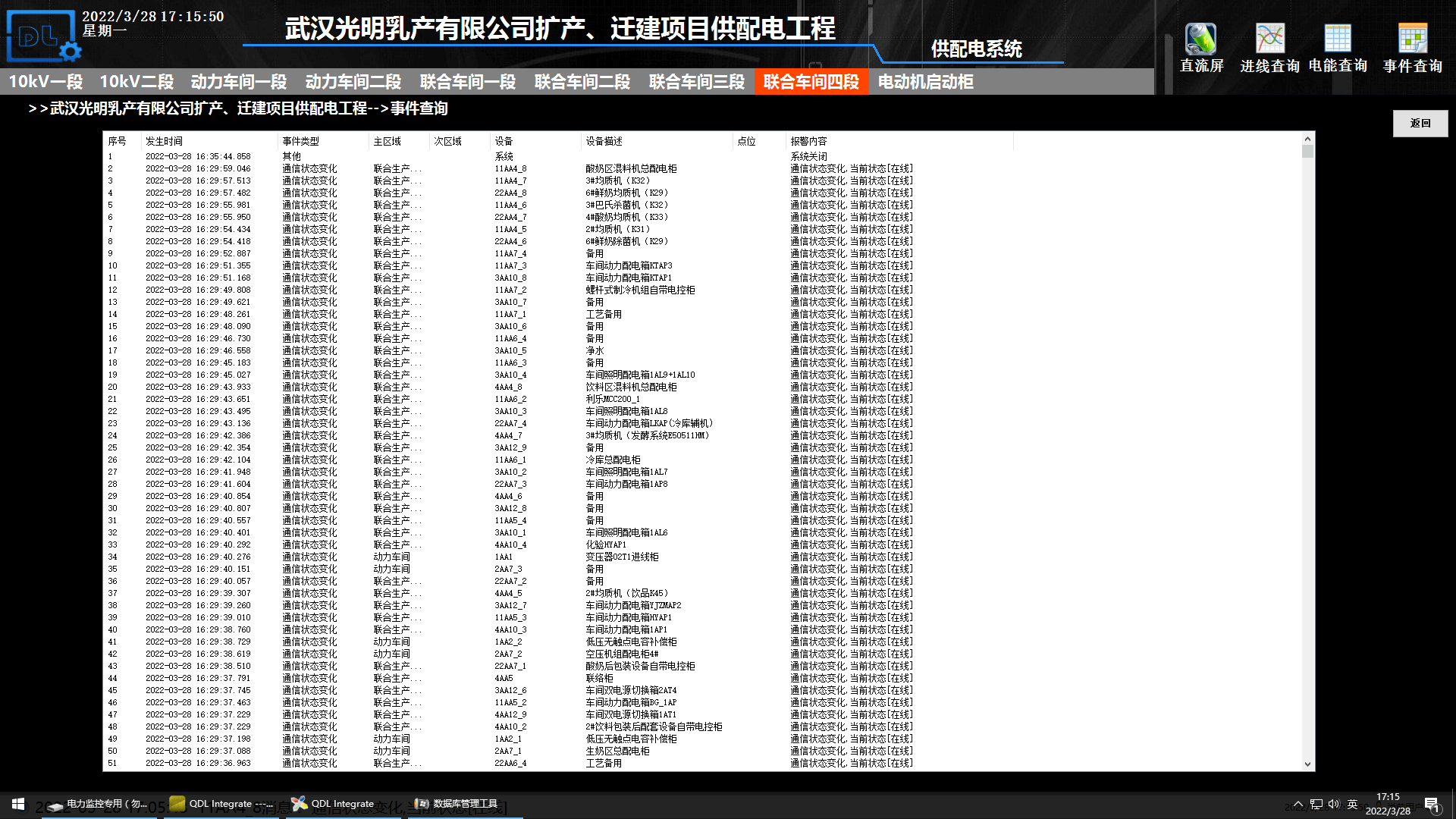The image size is (1456, 819).
Task: Select the 电动机启动柜 tab
Action: point(925,82)
